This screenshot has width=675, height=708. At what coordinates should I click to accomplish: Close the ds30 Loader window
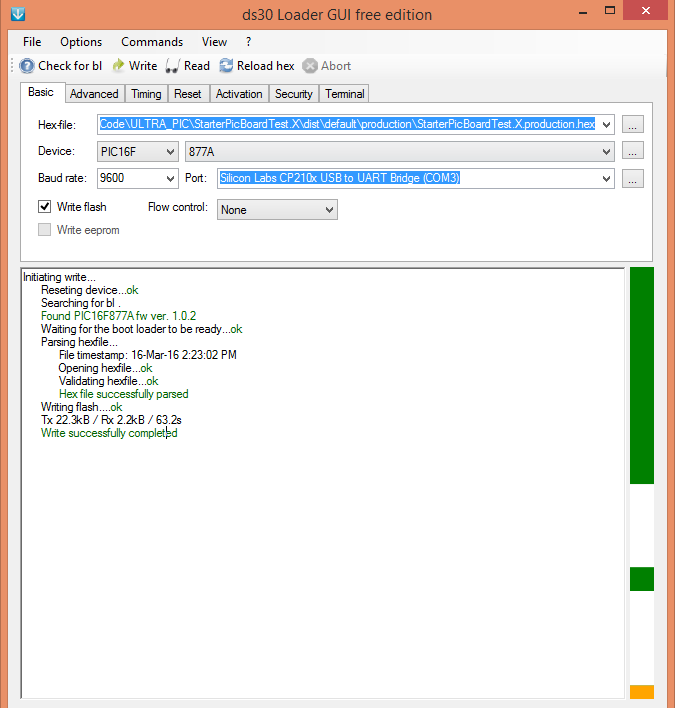pos(646,10)
